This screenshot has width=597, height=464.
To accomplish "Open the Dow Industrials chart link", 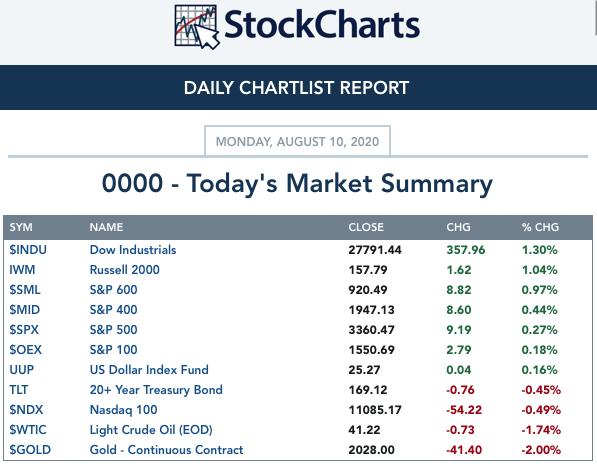I will click(133, 250).
